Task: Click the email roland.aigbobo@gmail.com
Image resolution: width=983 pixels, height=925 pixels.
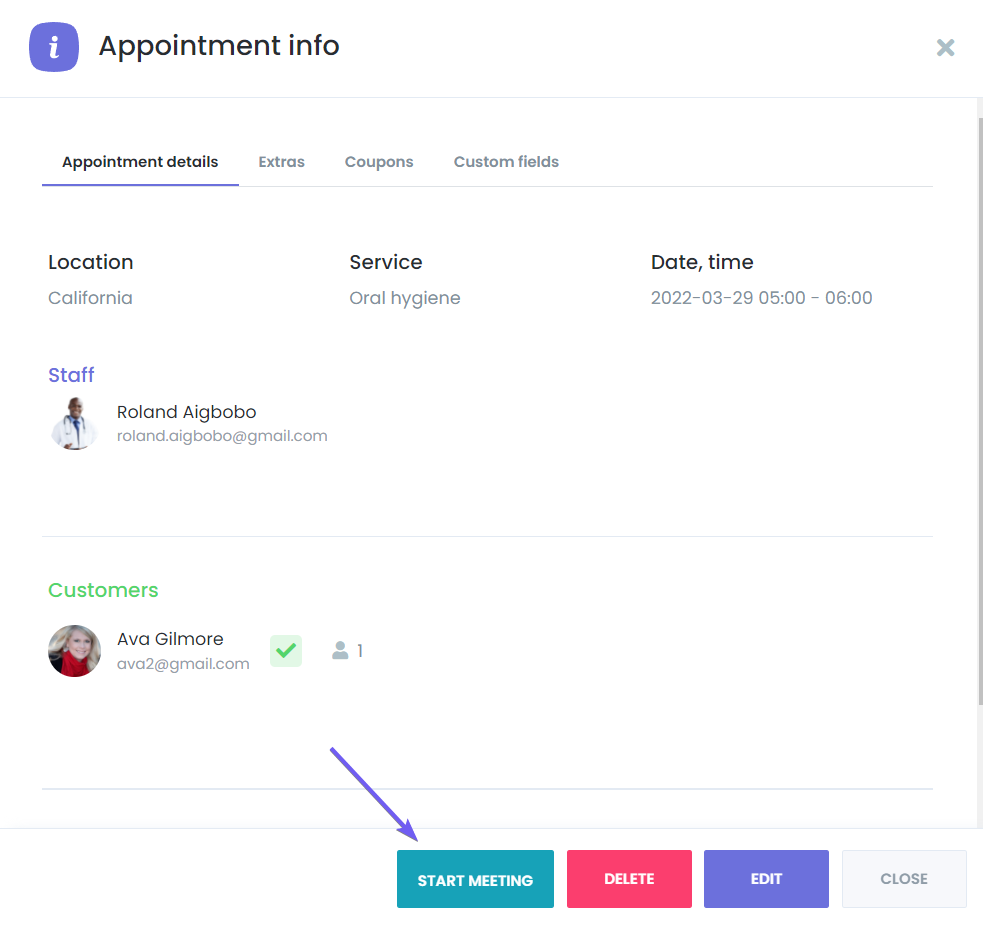Action: point(222,435)
